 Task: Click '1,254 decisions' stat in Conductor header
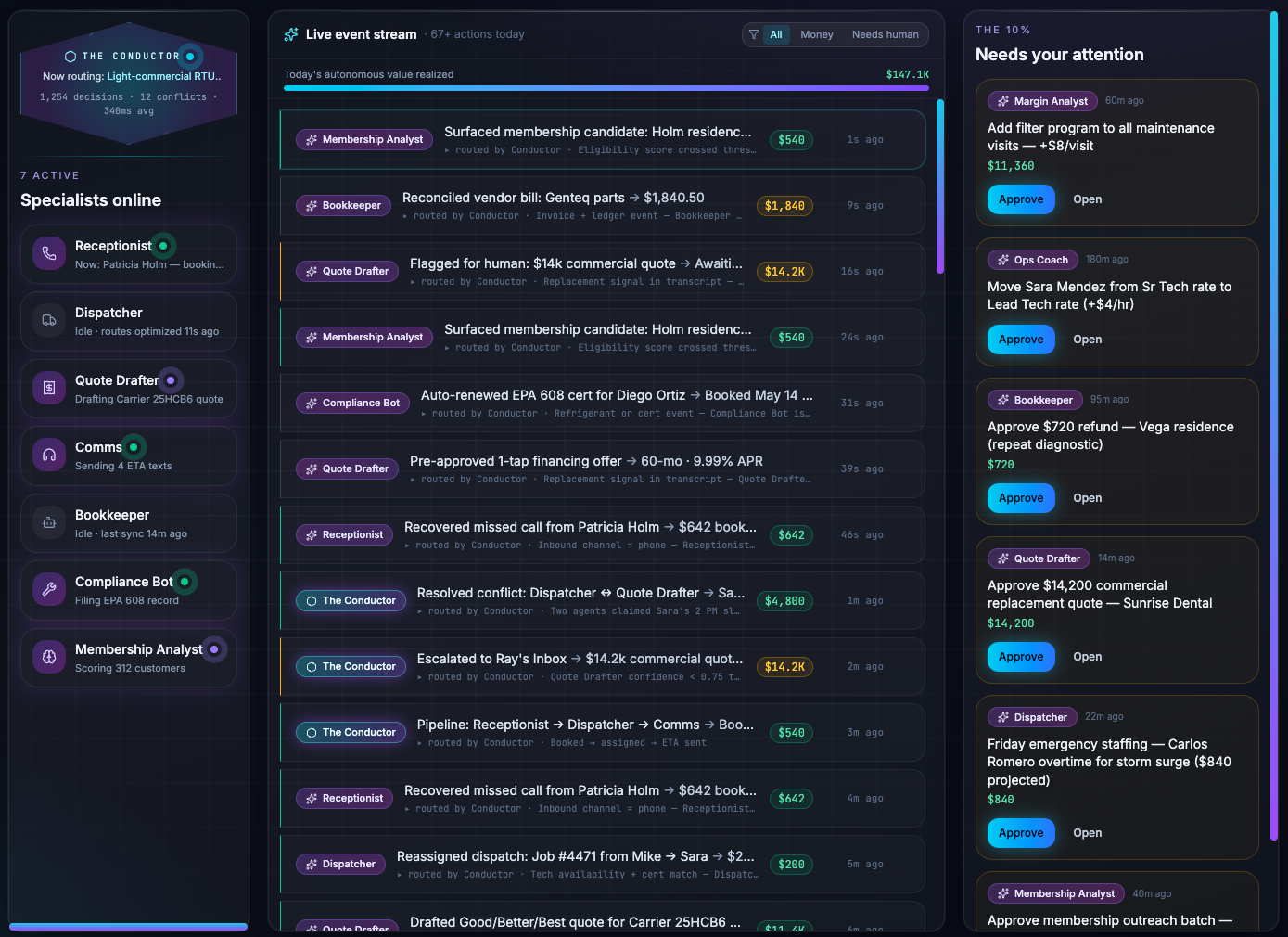pyautogui.click(x=82, y=97)
